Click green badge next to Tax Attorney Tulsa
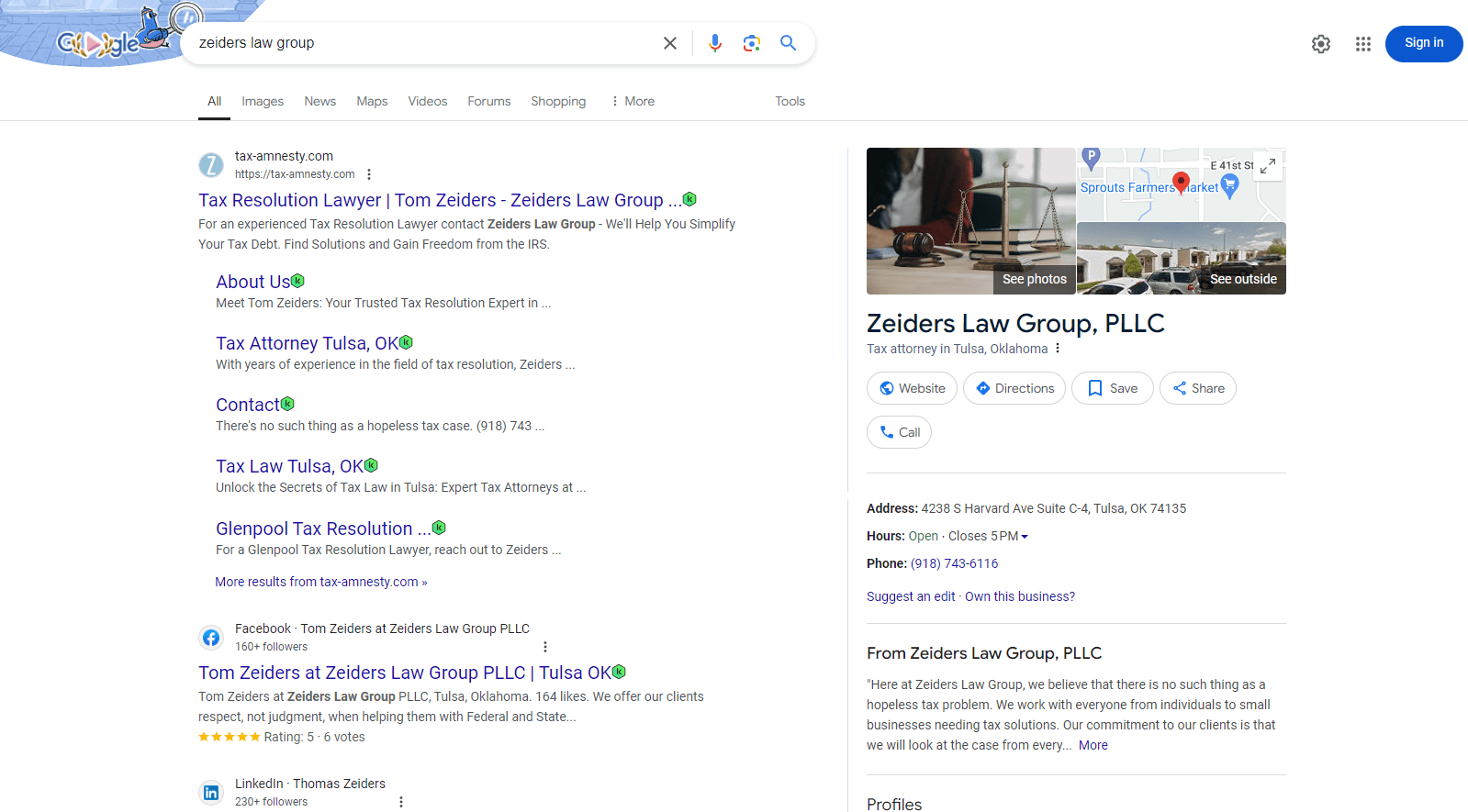The height and width of the screenshot is (812, 1468). tap(406, 342)
